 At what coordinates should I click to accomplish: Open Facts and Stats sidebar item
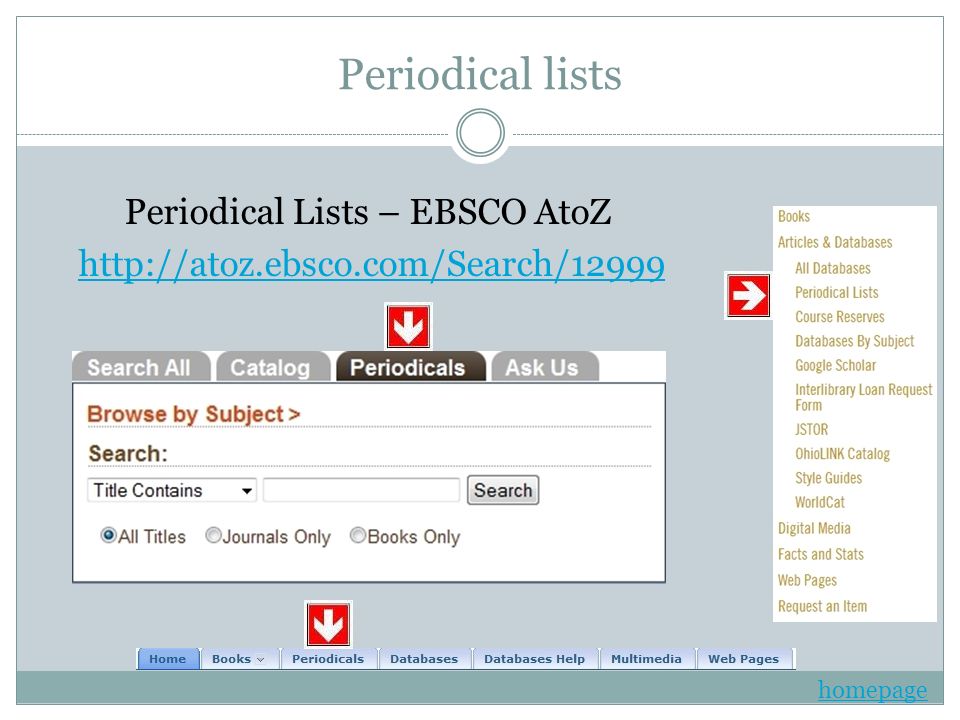[820, 555]
